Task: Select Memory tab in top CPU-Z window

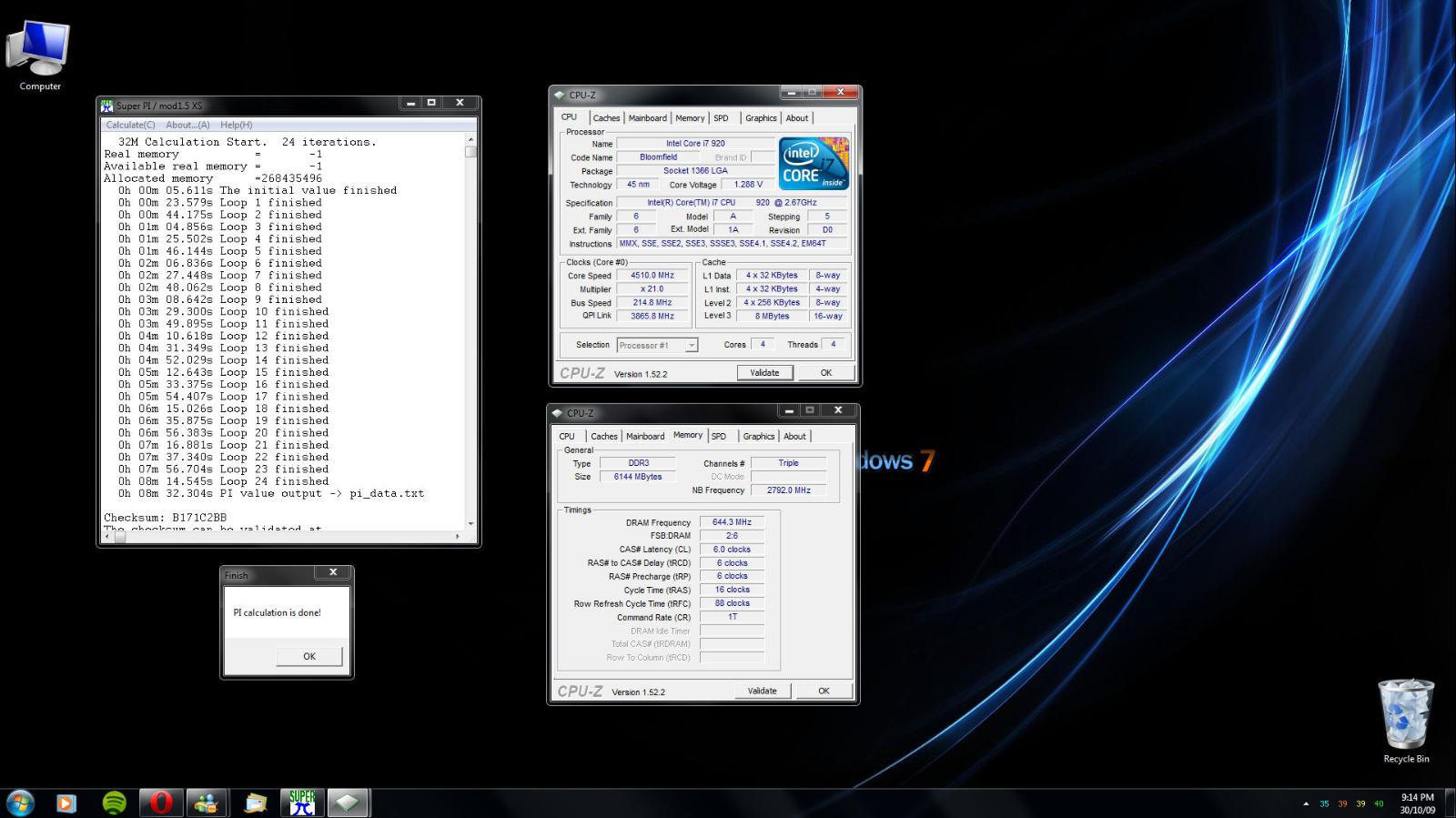Action: (690, 118)
